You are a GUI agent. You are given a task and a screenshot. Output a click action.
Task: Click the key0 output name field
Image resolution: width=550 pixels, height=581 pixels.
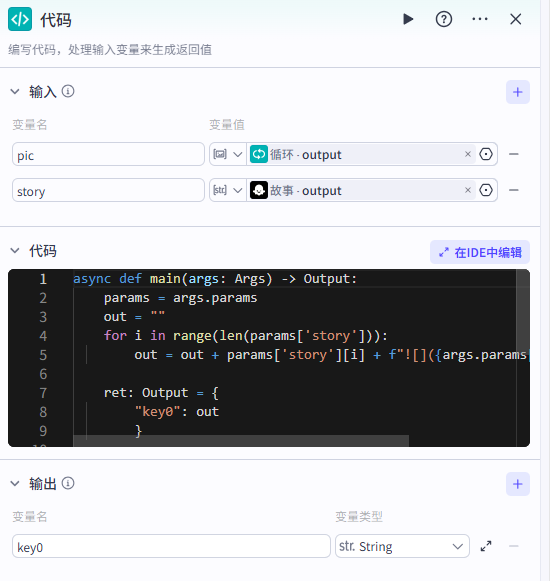pyautogui.click(x=171, y=546)
